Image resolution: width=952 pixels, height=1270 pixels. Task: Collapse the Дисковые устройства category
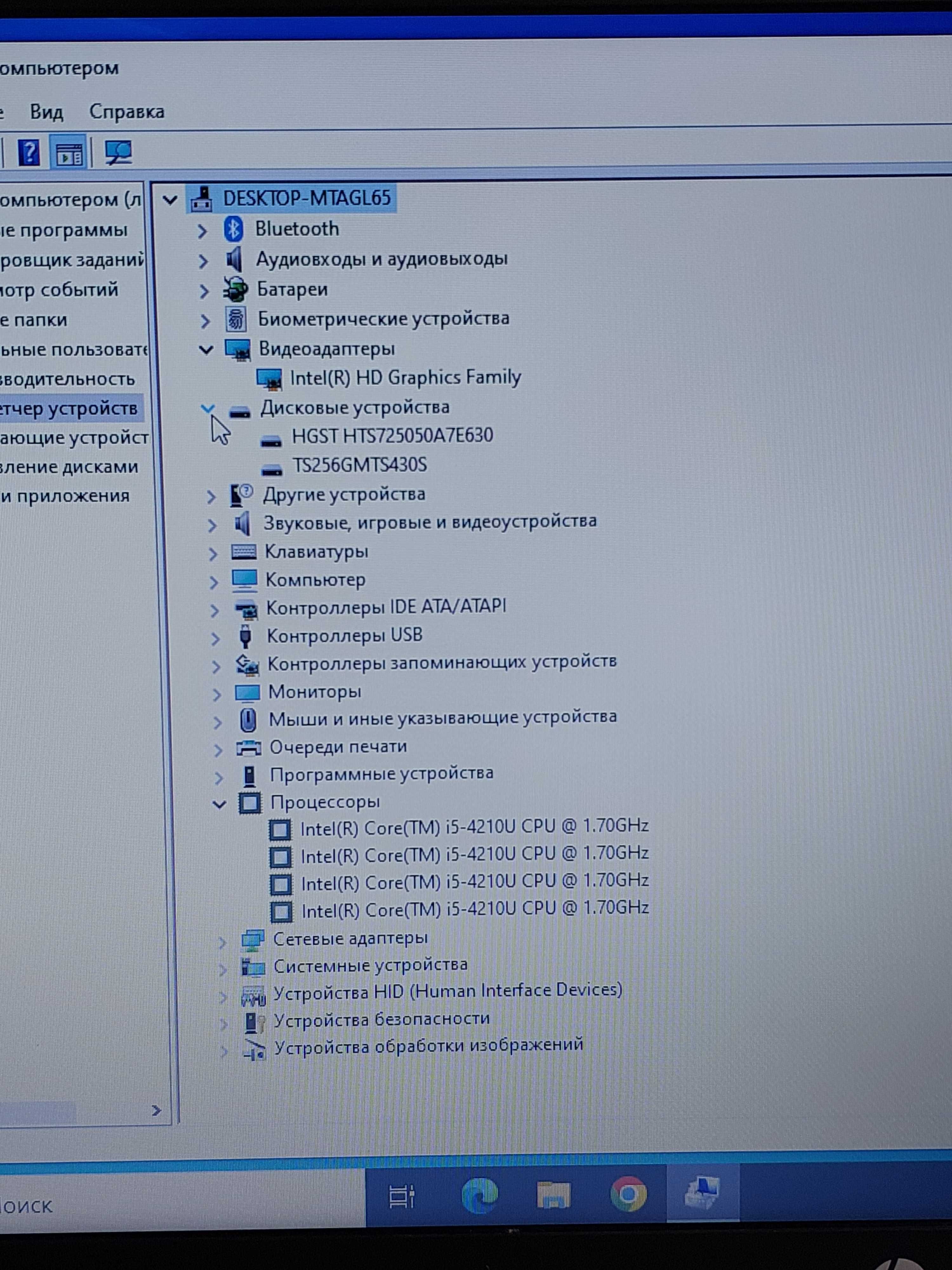[207, 408]
